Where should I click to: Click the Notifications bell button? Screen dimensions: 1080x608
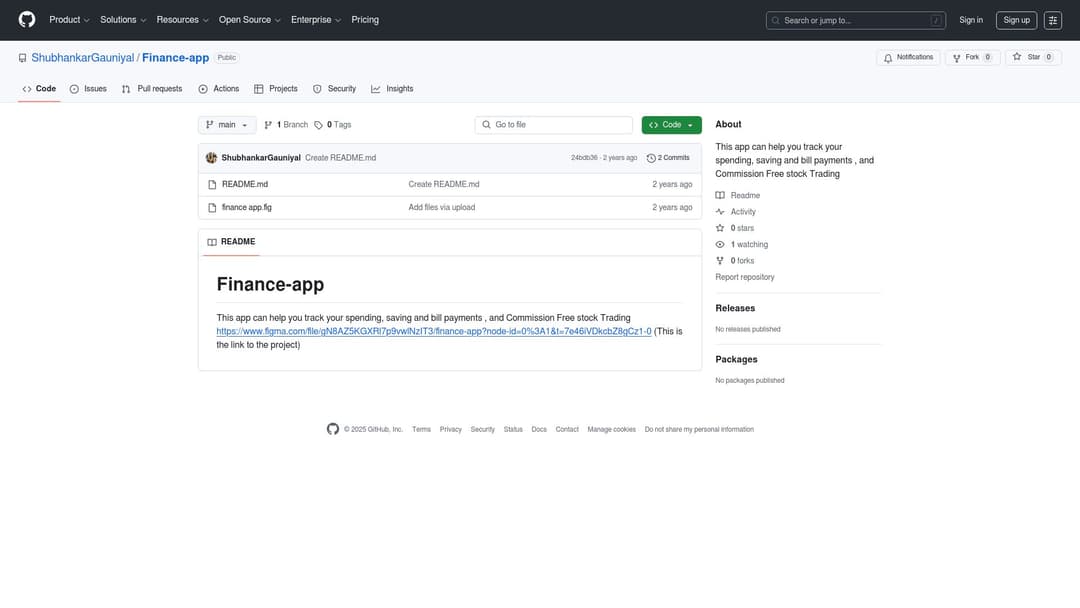[908, 58]
